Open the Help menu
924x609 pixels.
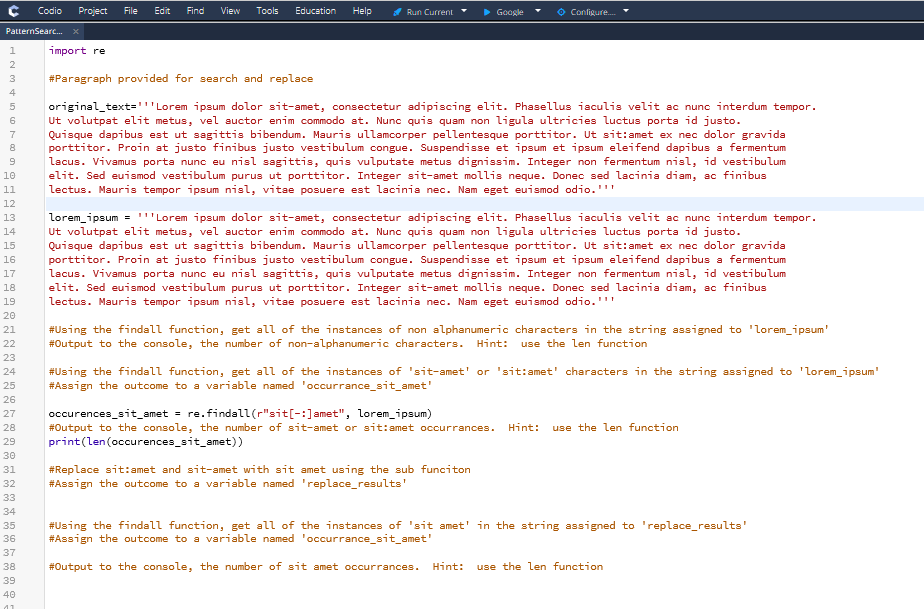[x=362, y=11]
